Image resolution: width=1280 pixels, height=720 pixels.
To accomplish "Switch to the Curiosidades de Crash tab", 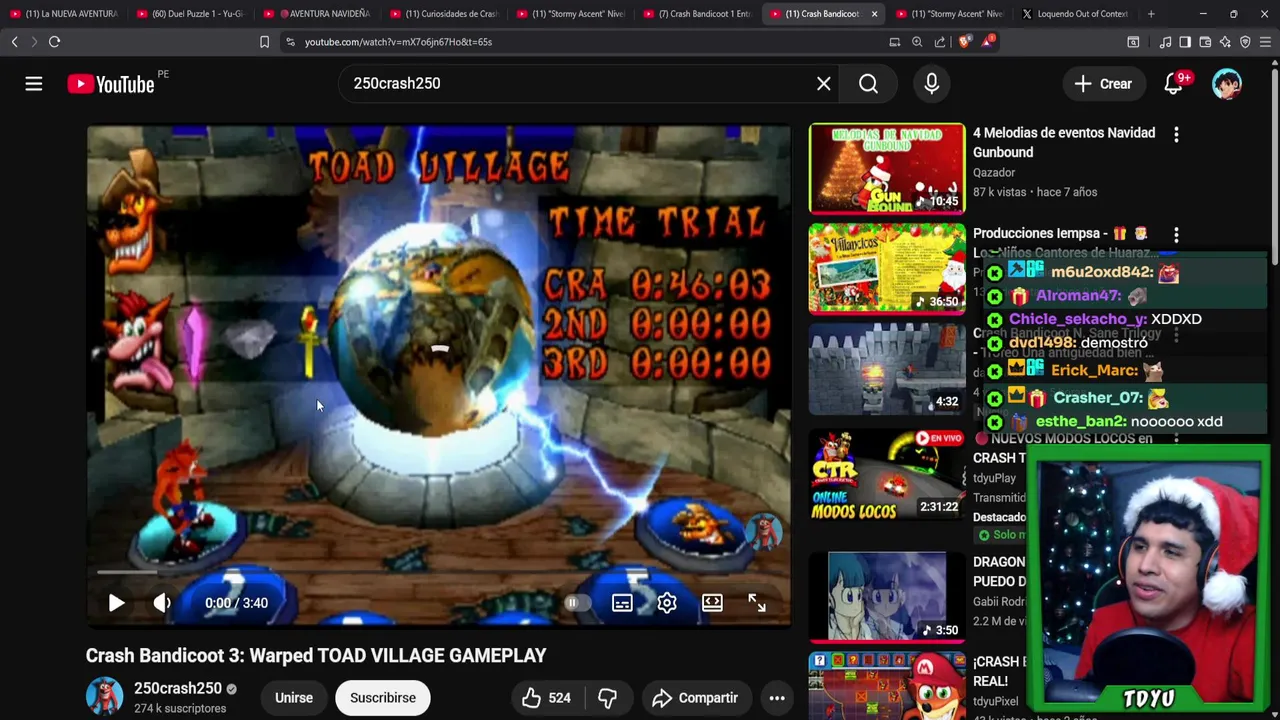I will click(443, 14).
